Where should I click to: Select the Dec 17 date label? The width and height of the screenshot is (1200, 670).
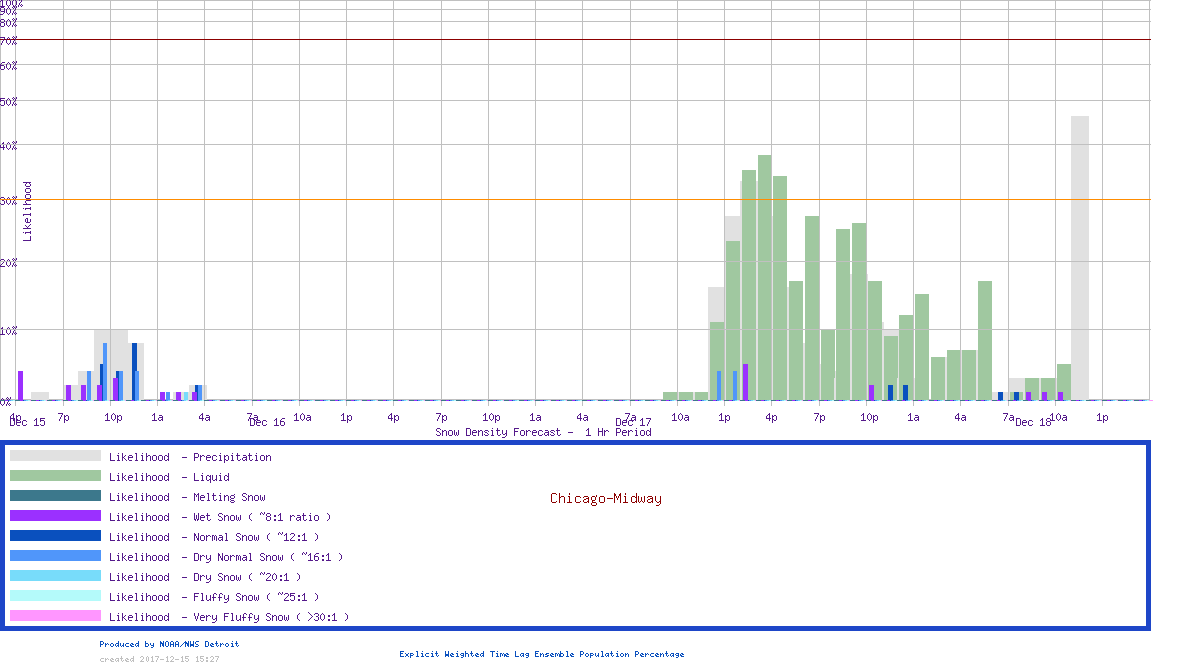pos(633,423)
